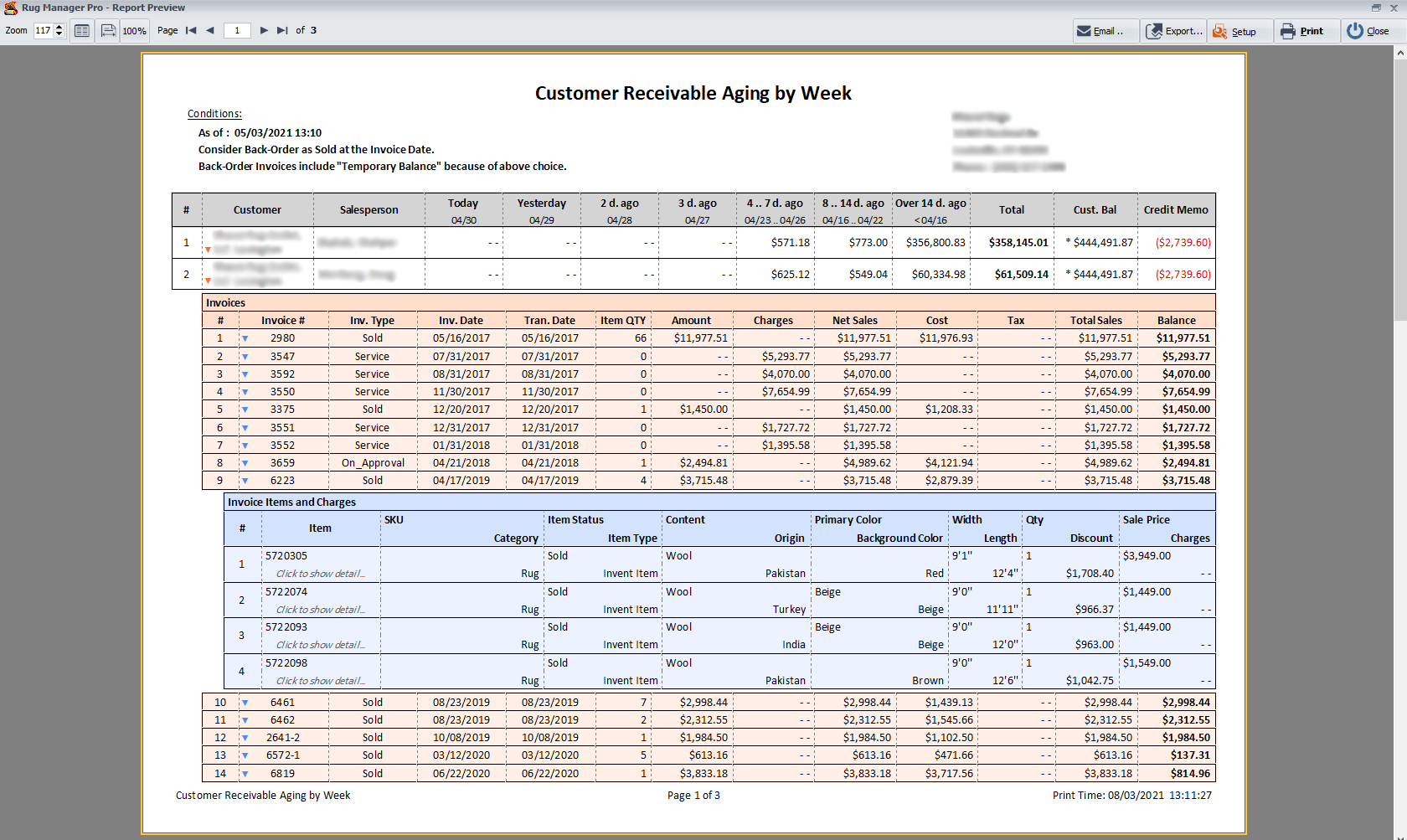Expand invoice 2641-2 row arrow

pos(245,739)
